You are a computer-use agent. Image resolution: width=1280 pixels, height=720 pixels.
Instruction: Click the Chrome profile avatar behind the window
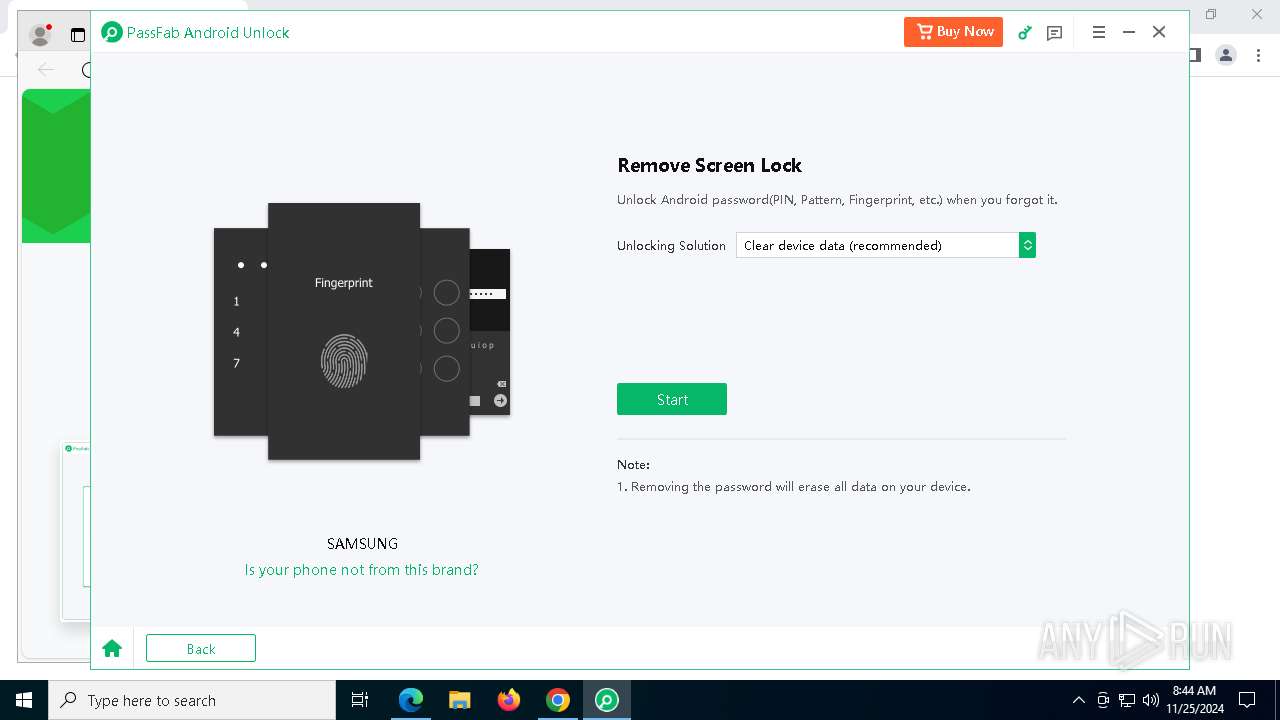[1226, 55]
